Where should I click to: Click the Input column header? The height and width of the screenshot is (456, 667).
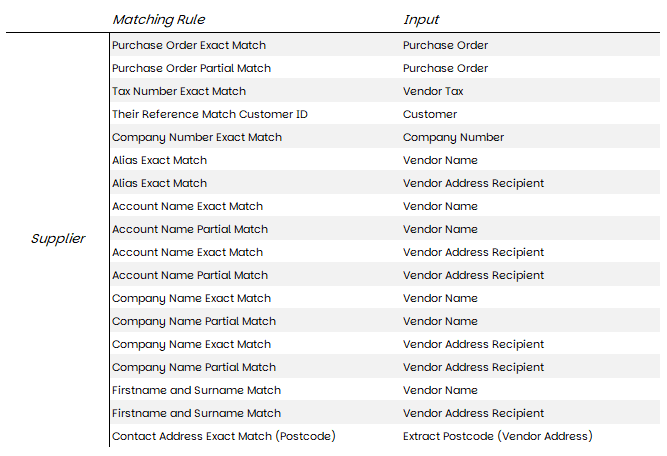point(421,20)
